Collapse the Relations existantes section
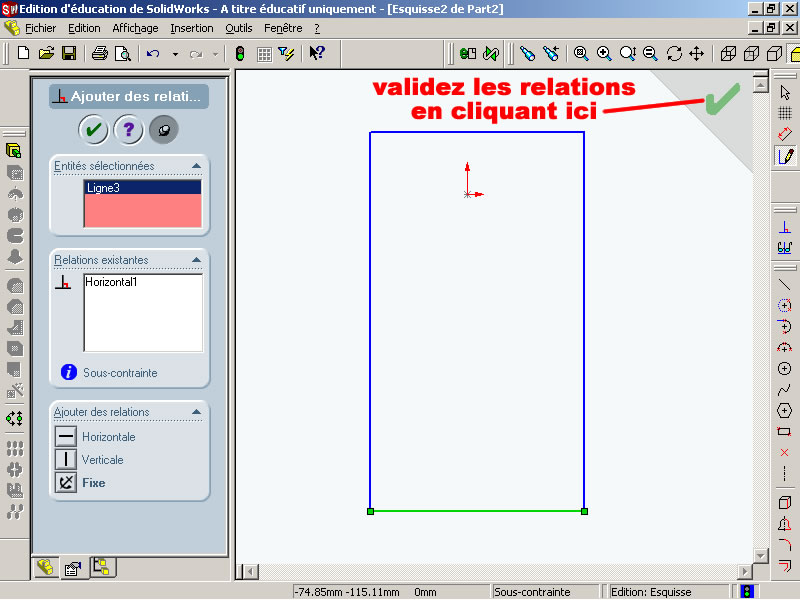The image size is (800, 600). click(x=196, y=260)
